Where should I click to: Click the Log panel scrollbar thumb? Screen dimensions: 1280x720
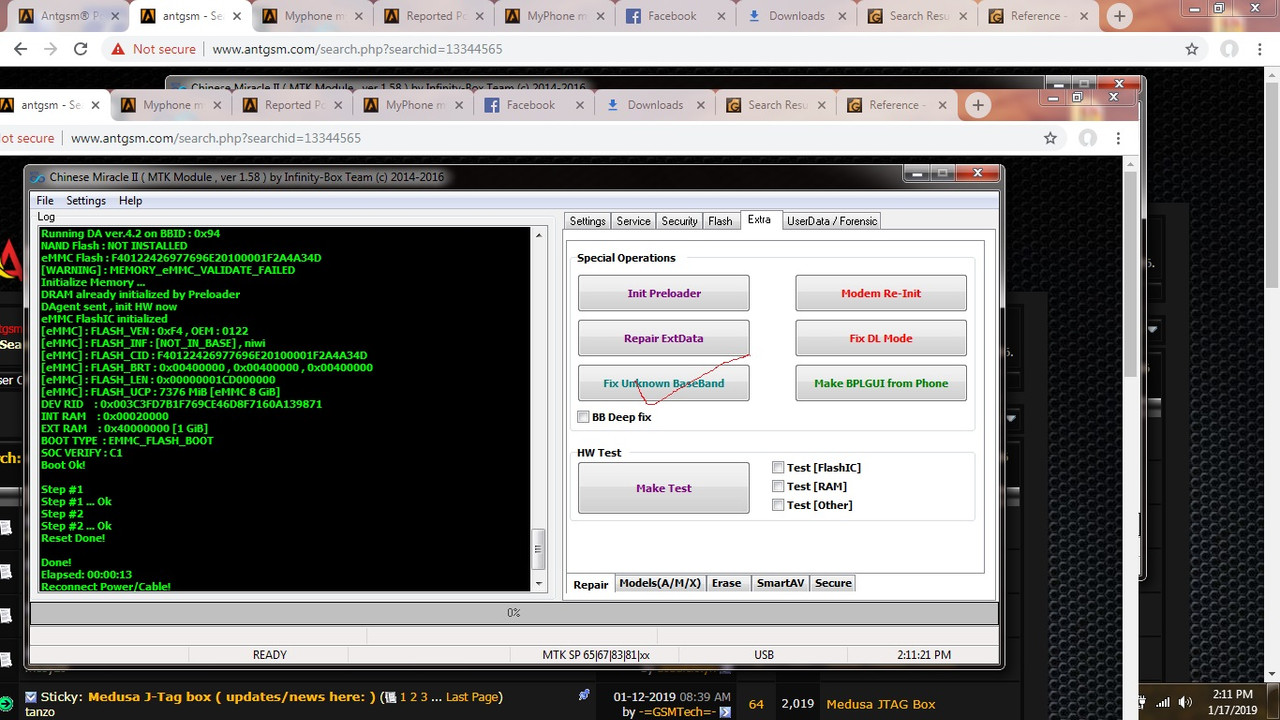539,549
